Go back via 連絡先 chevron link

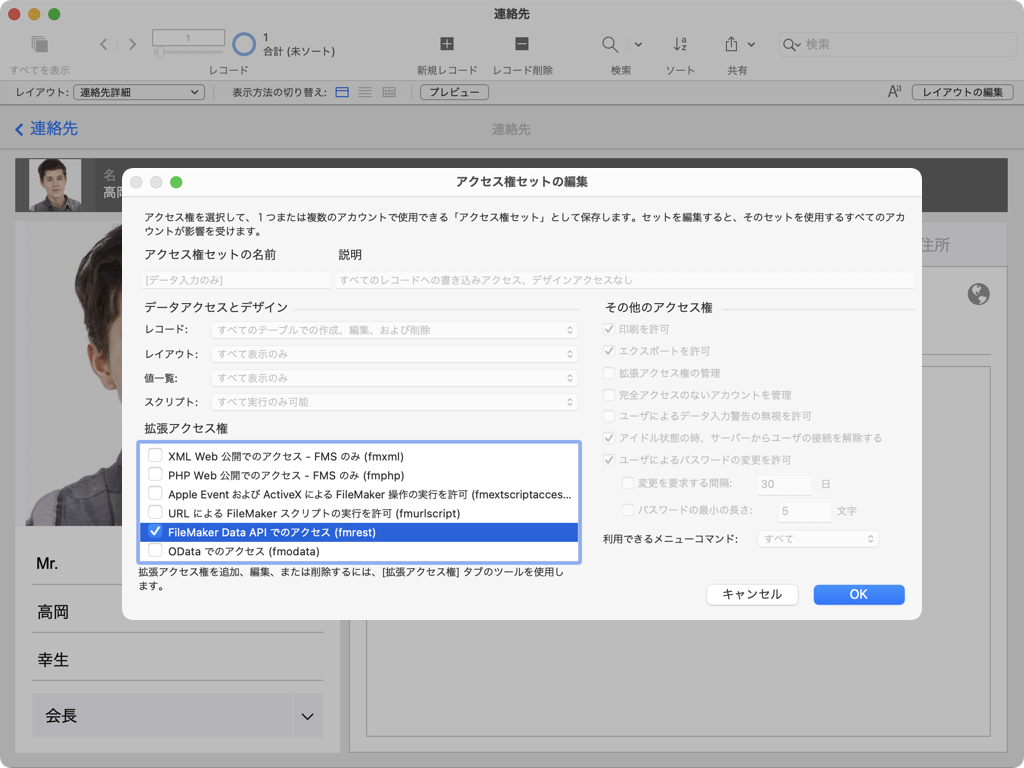(46, 129)
